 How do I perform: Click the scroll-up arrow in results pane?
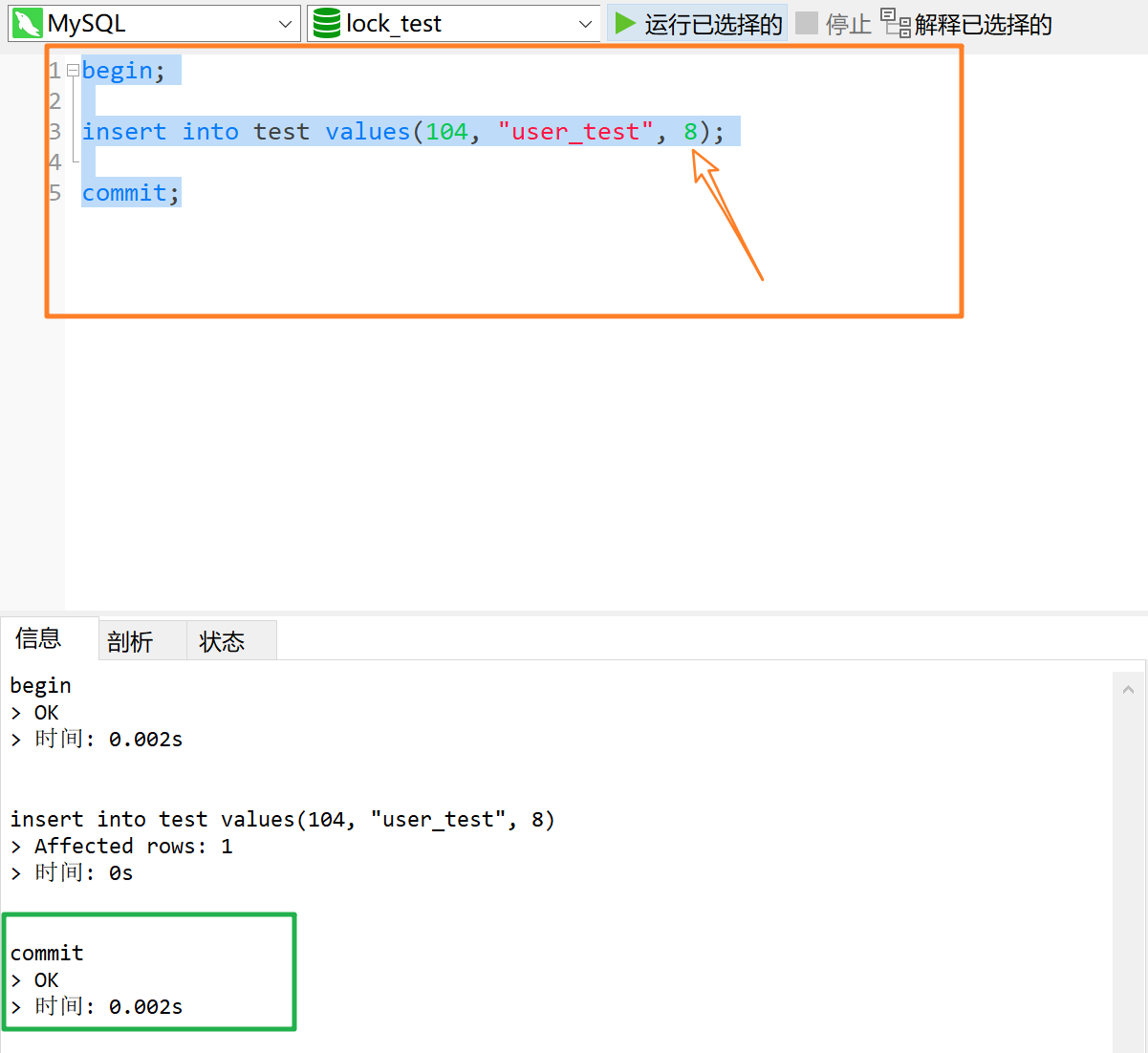tap(1128, 689)
